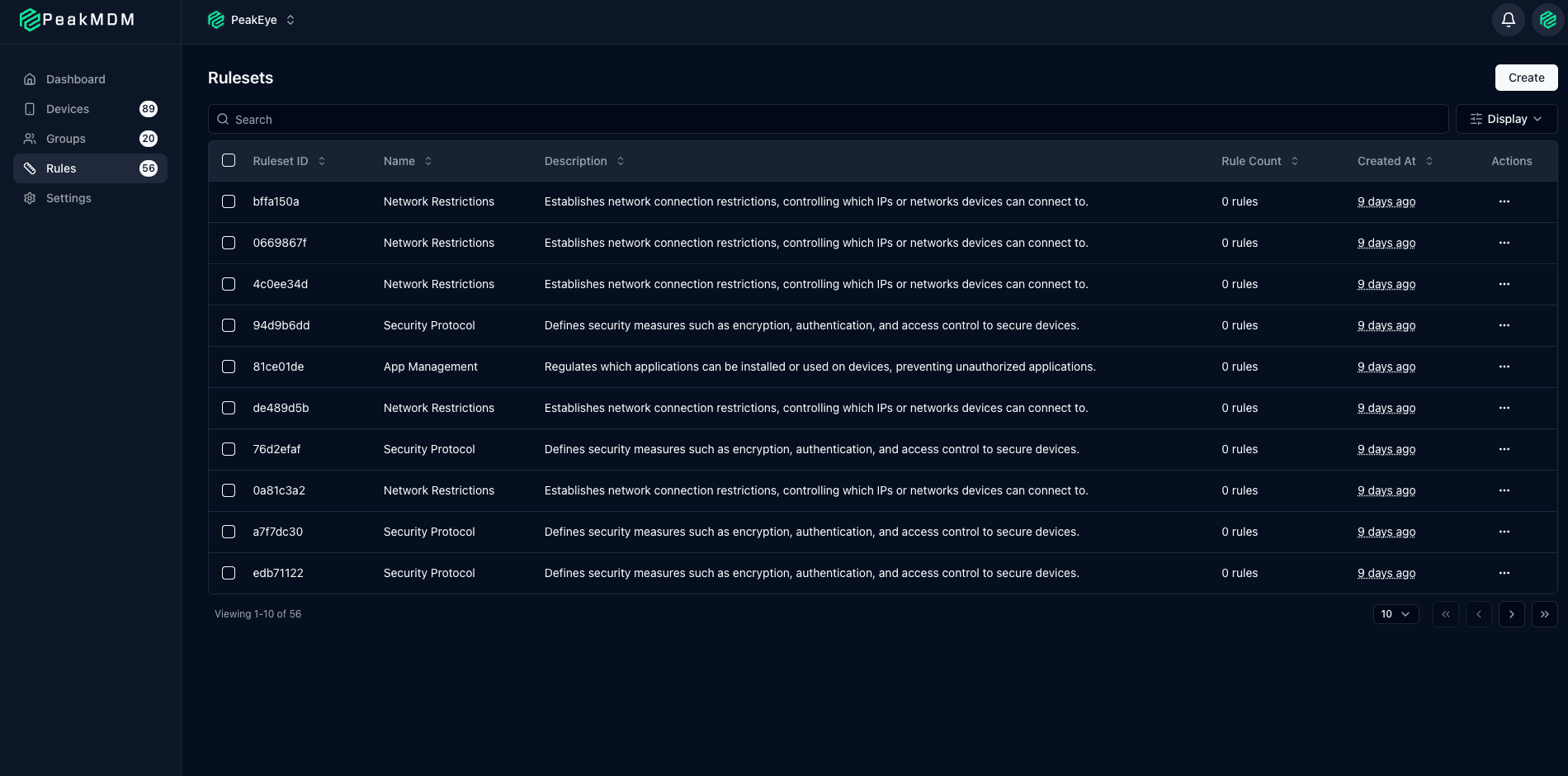The image size is (1568, 776).
Task: Sort the table by Created At
Action: point(1396,161)
